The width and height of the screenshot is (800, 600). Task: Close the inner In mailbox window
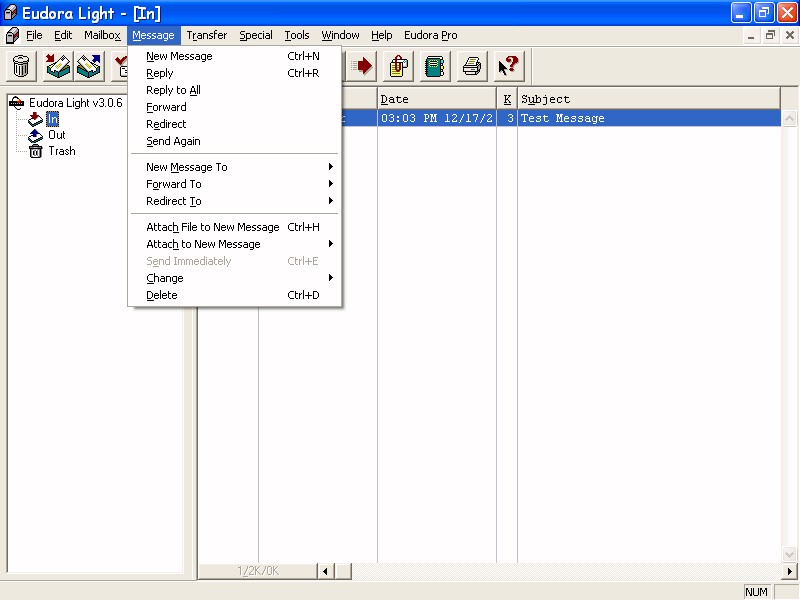point(790,36)
